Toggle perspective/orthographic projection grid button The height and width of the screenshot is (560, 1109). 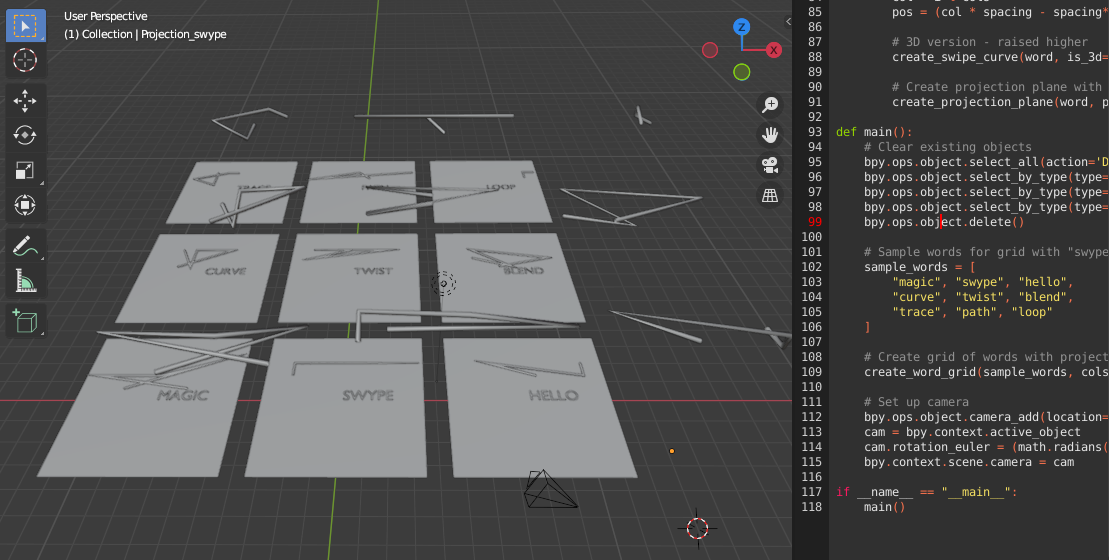pos(770,196)
